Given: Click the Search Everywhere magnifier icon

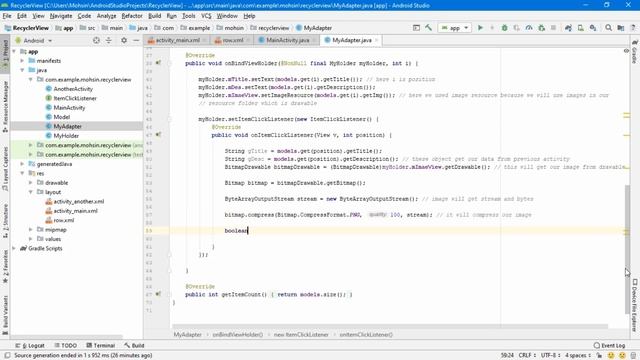Looking at the screenshot, I should (608, 28).
